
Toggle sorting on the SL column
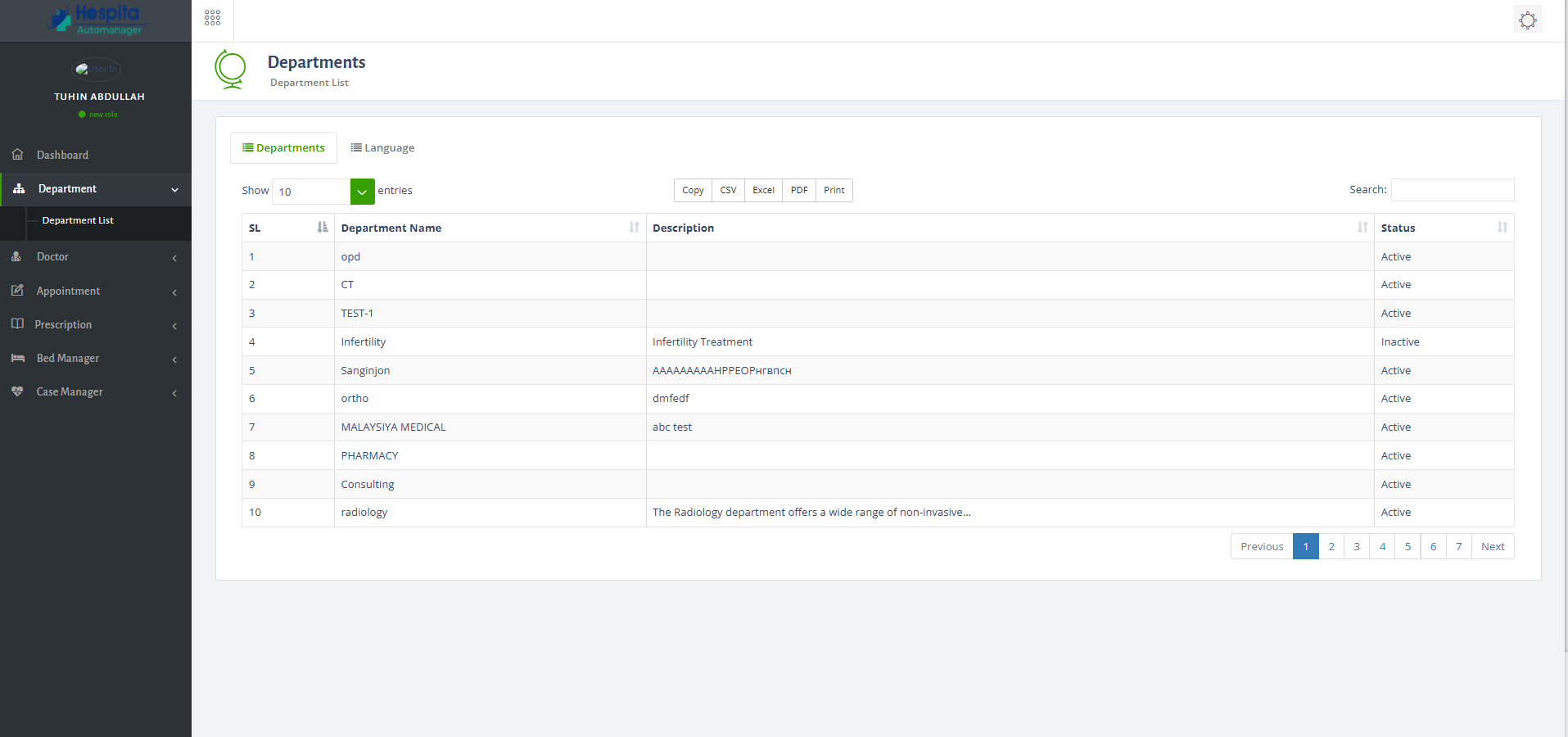(321, 227)
